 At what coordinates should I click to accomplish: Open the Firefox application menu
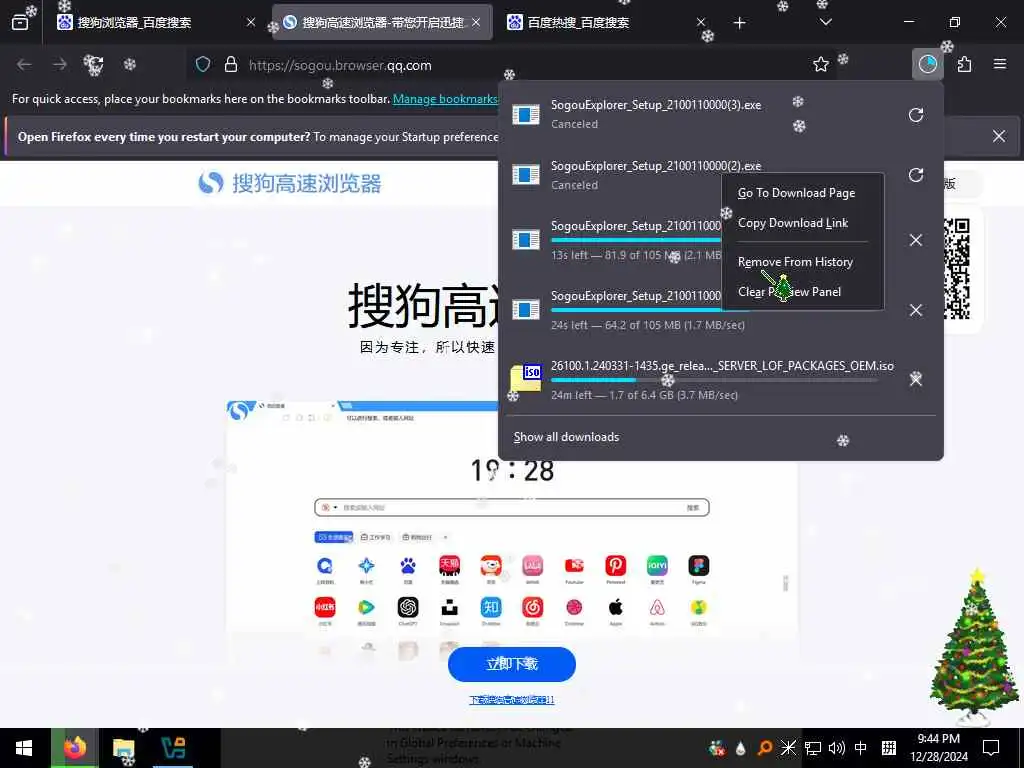[x=1000, y=64]
